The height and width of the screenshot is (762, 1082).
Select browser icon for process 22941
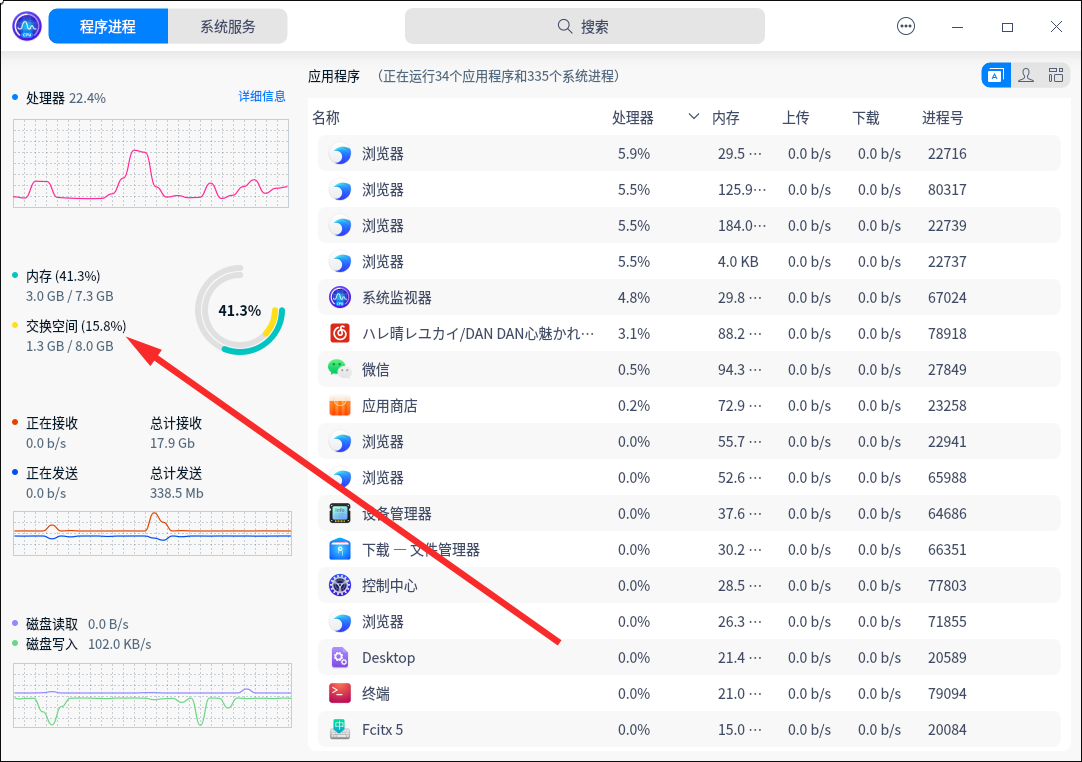[x=340, y=442]
